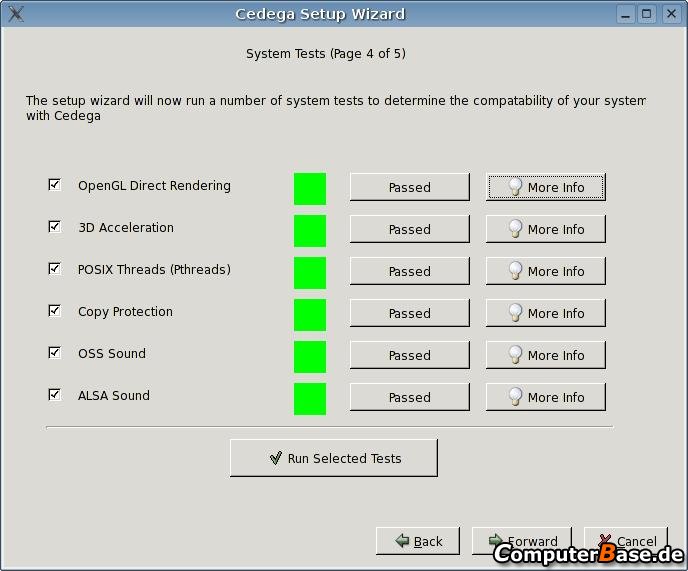This screenshot has width=688, height=571.
Task: Cancel the Cedega Setup Wizard
Action: [626, 541]
